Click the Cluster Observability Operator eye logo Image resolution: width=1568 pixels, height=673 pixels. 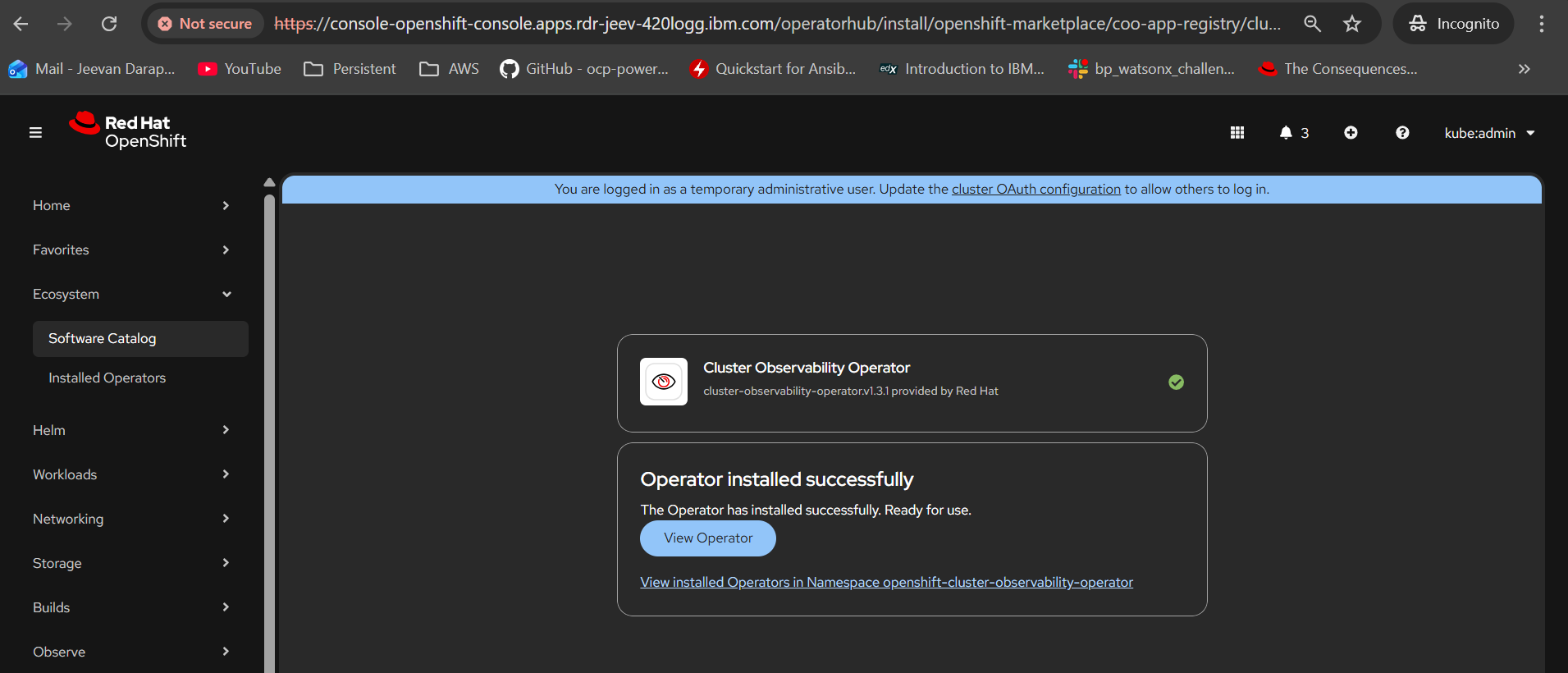664,382
